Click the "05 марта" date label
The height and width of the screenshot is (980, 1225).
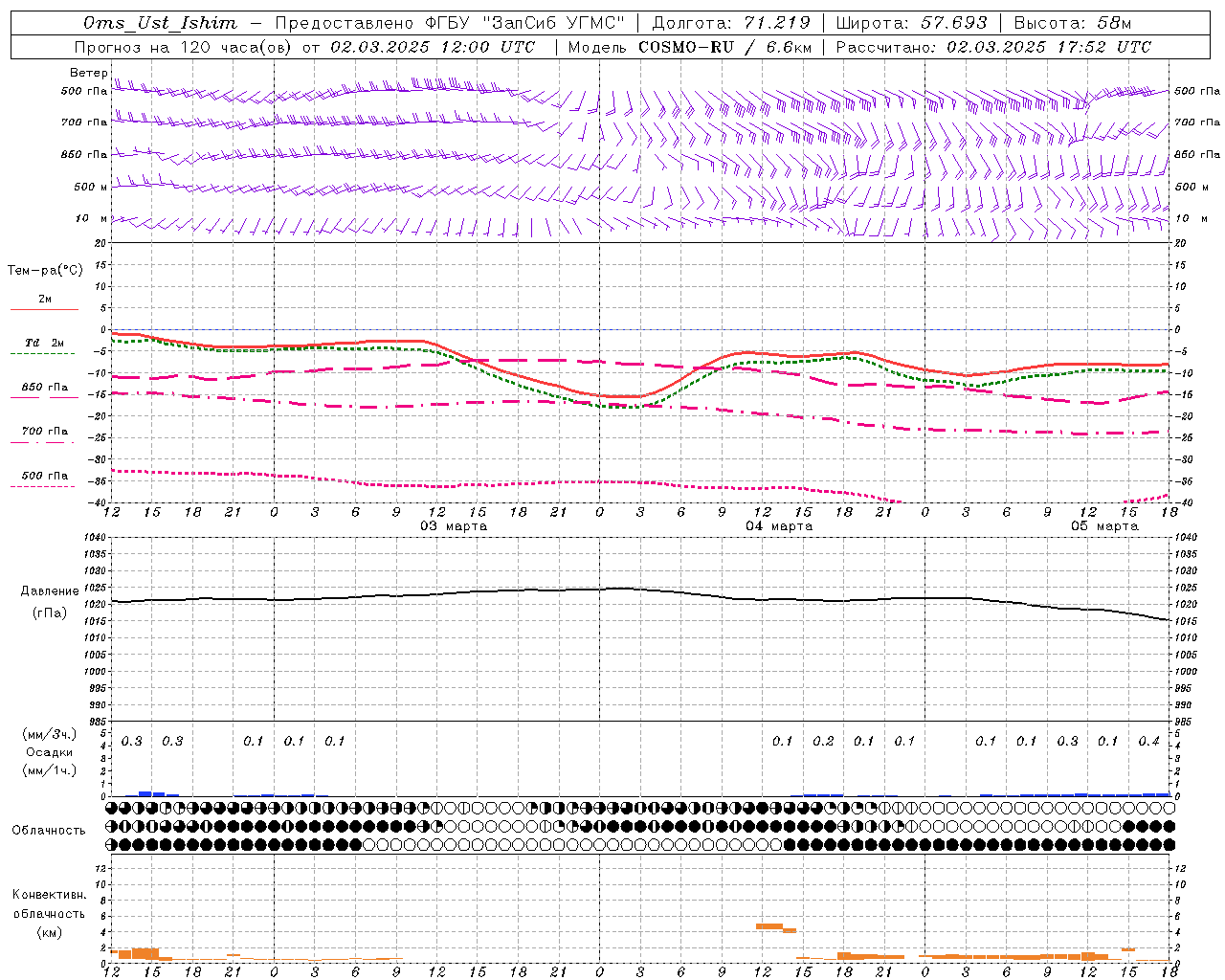1104,526
